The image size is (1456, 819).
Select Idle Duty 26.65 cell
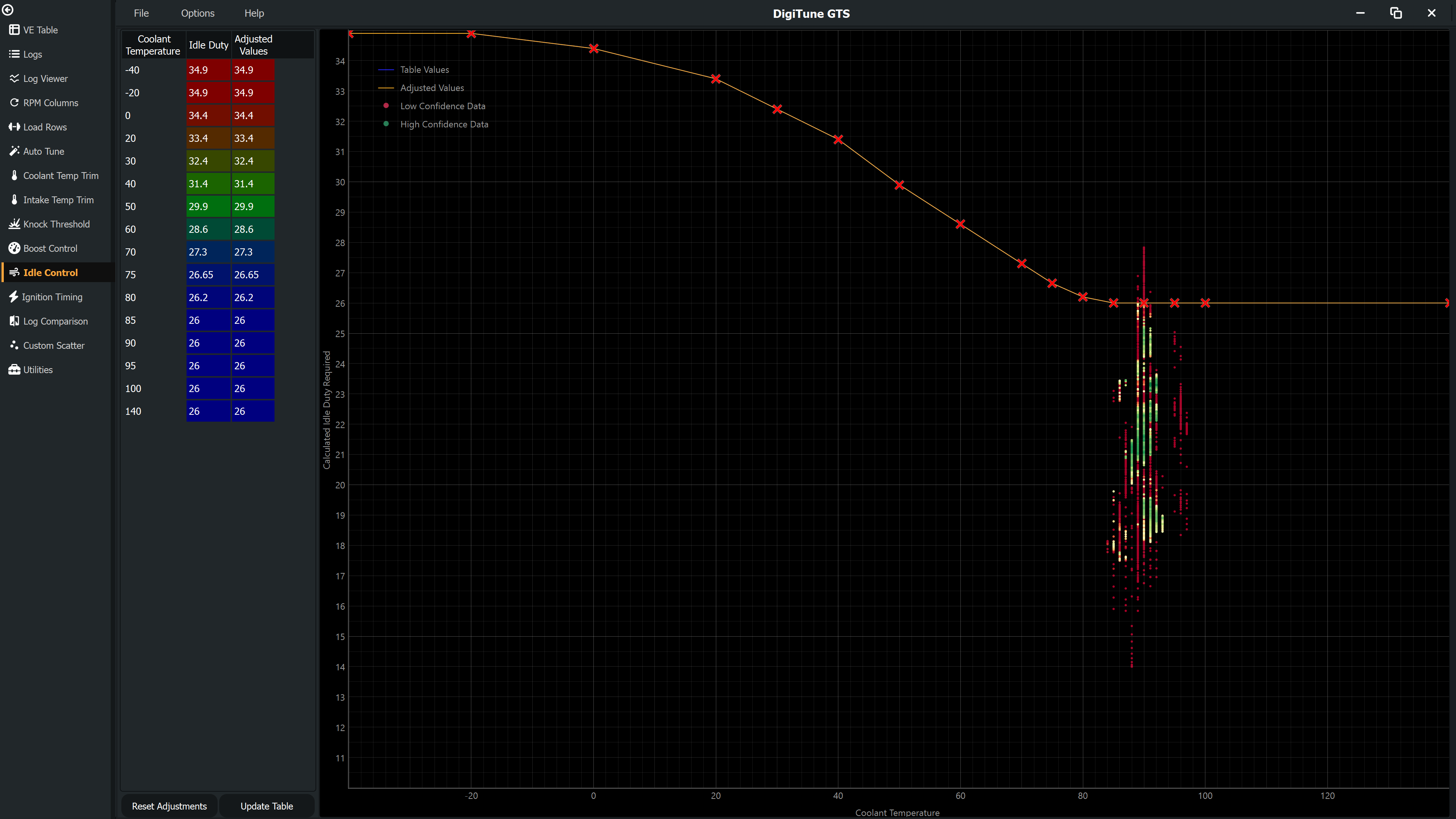click(209, 275)
